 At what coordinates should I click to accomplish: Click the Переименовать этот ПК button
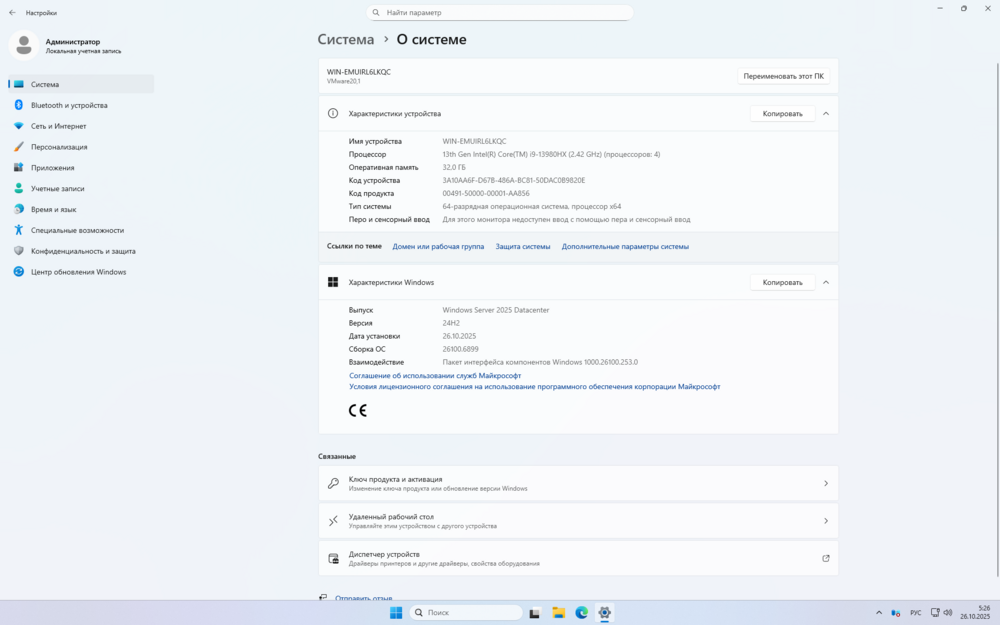tap(783, 76)
